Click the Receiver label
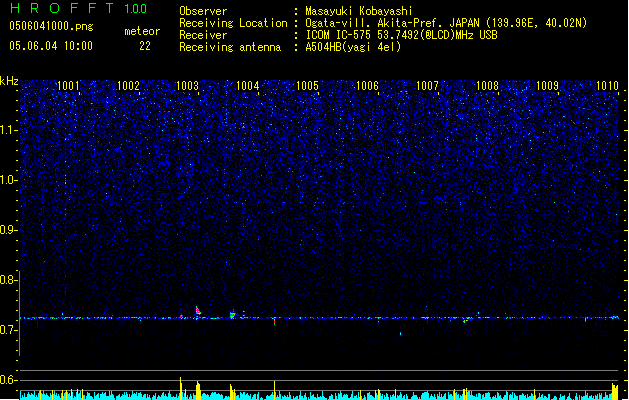Screen dimensions: 629x400 click(x=203, y=35)
